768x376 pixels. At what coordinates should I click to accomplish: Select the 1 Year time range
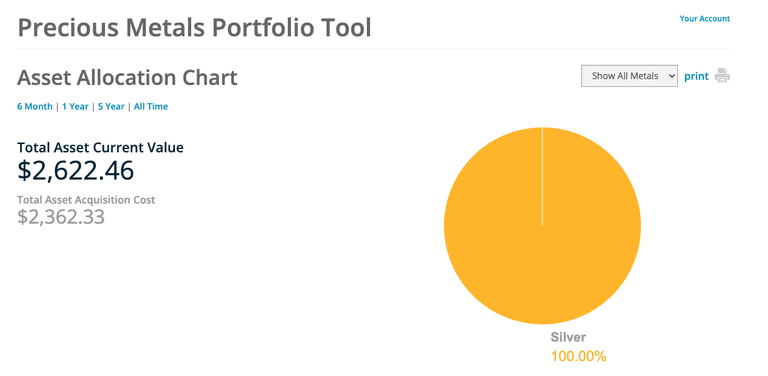click(75, 106)
